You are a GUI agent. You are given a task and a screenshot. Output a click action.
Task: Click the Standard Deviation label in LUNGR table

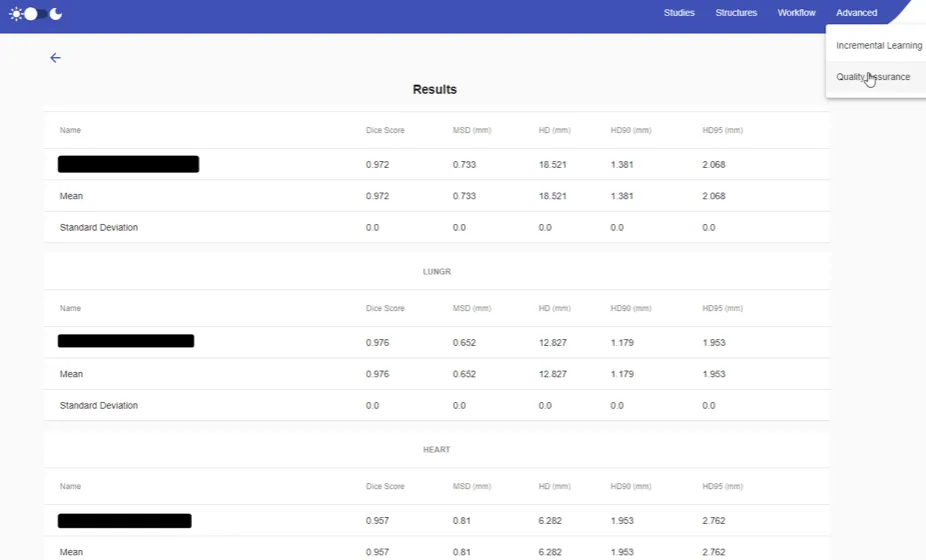click(99, 405)
